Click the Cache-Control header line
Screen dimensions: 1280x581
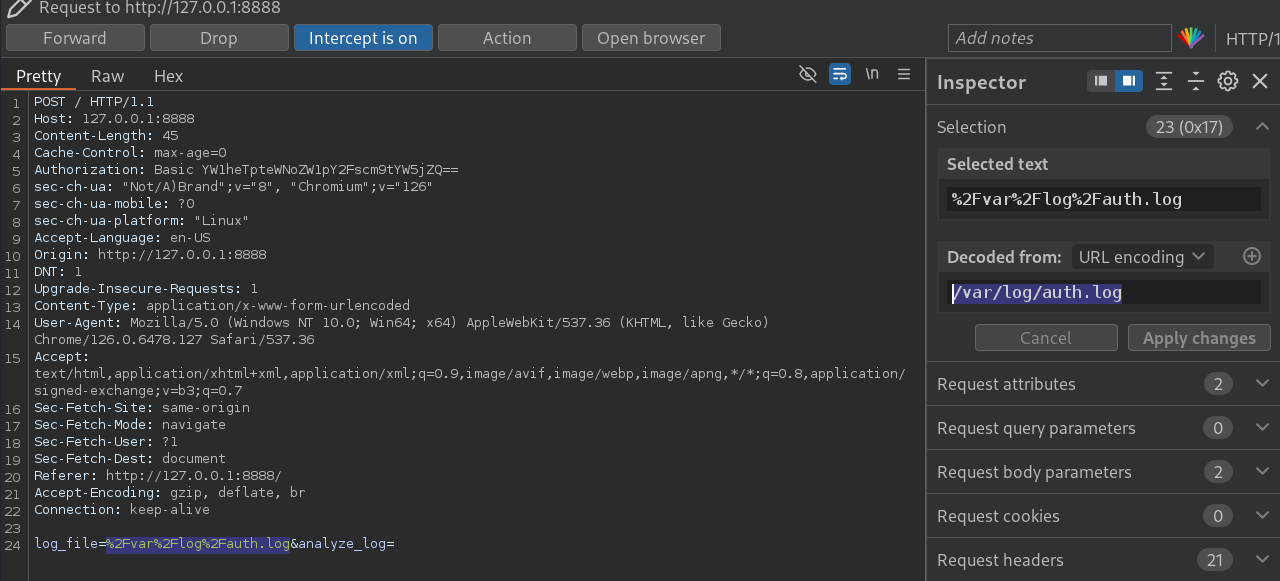click(130, 153)
